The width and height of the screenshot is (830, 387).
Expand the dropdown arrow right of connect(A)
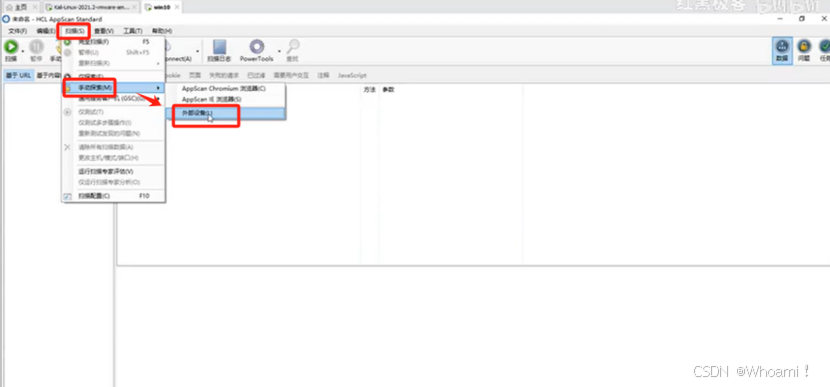tap(197, 51)
